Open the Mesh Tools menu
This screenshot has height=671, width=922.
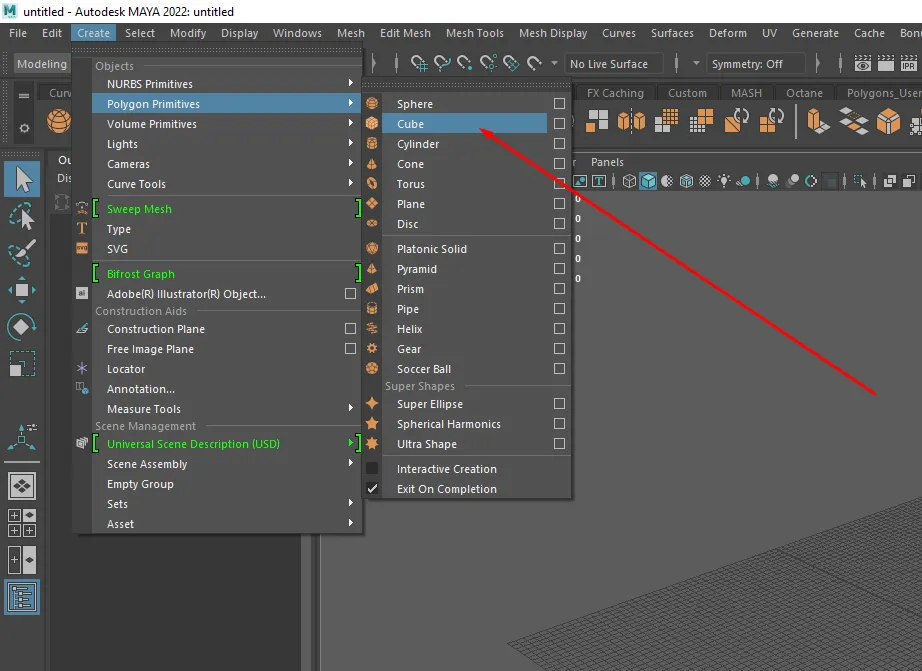(475, 33)
